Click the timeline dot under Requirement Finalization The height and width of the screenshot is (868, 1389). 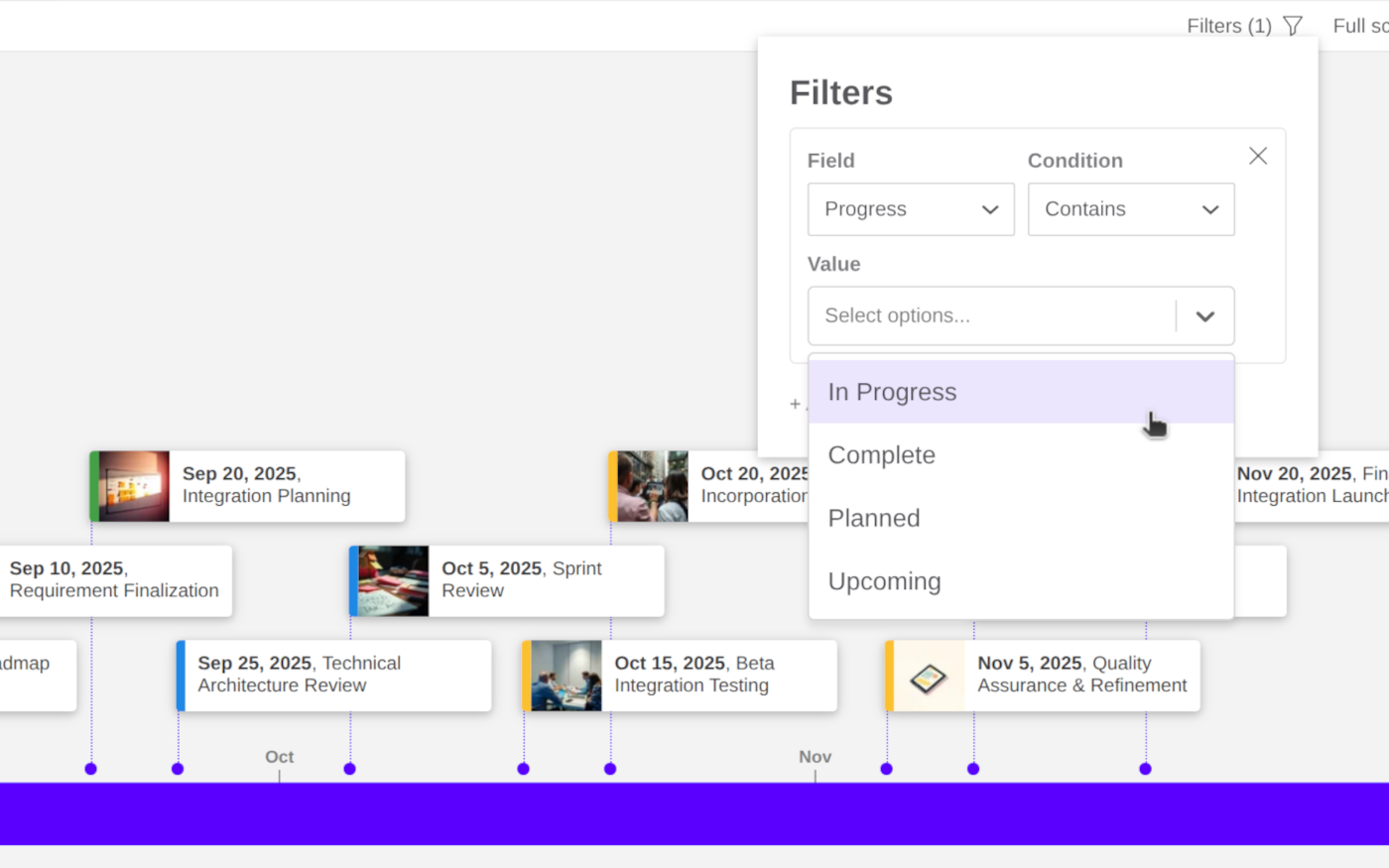pos(90,768)
